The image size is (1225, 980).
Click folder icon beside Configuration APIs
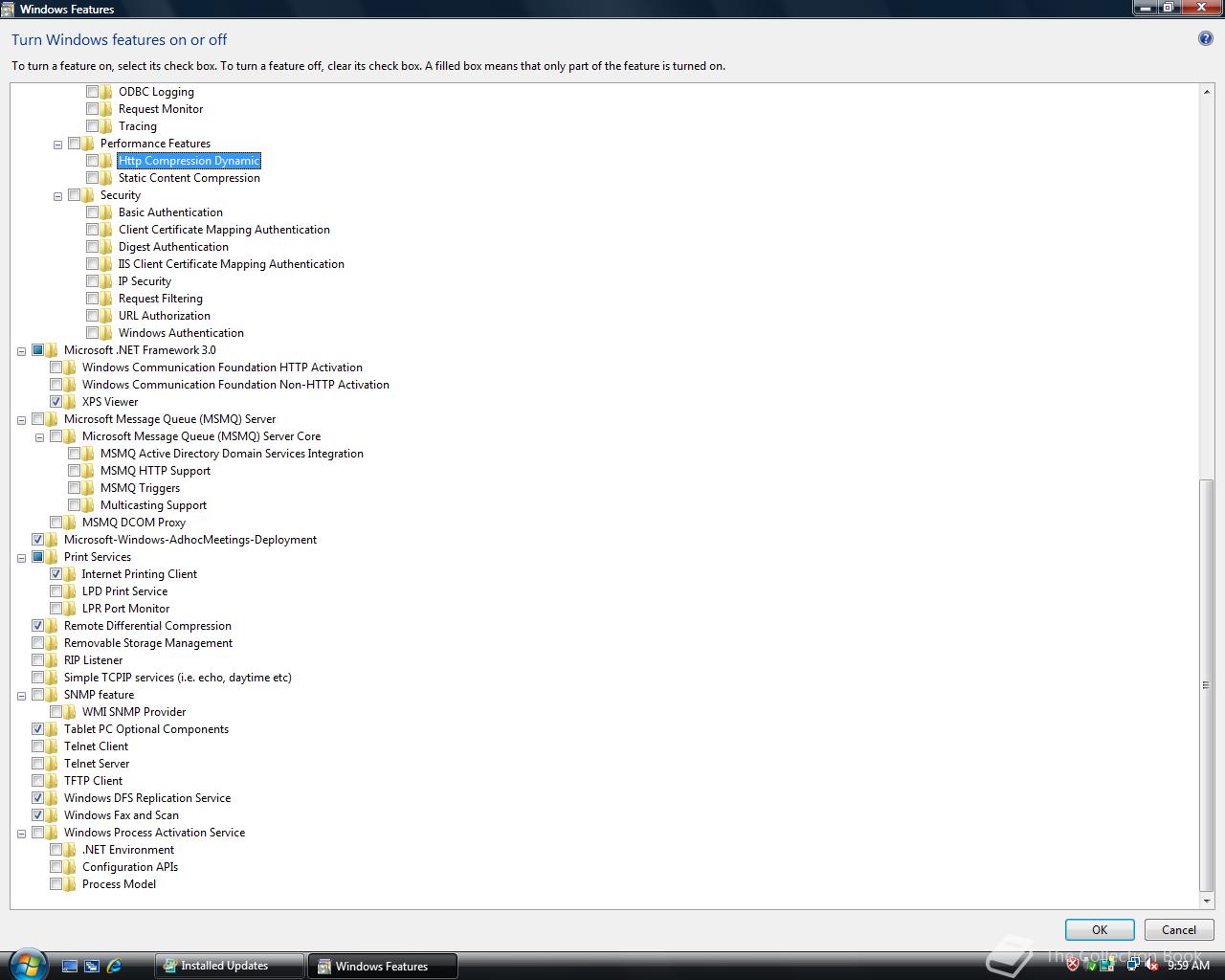70,867
